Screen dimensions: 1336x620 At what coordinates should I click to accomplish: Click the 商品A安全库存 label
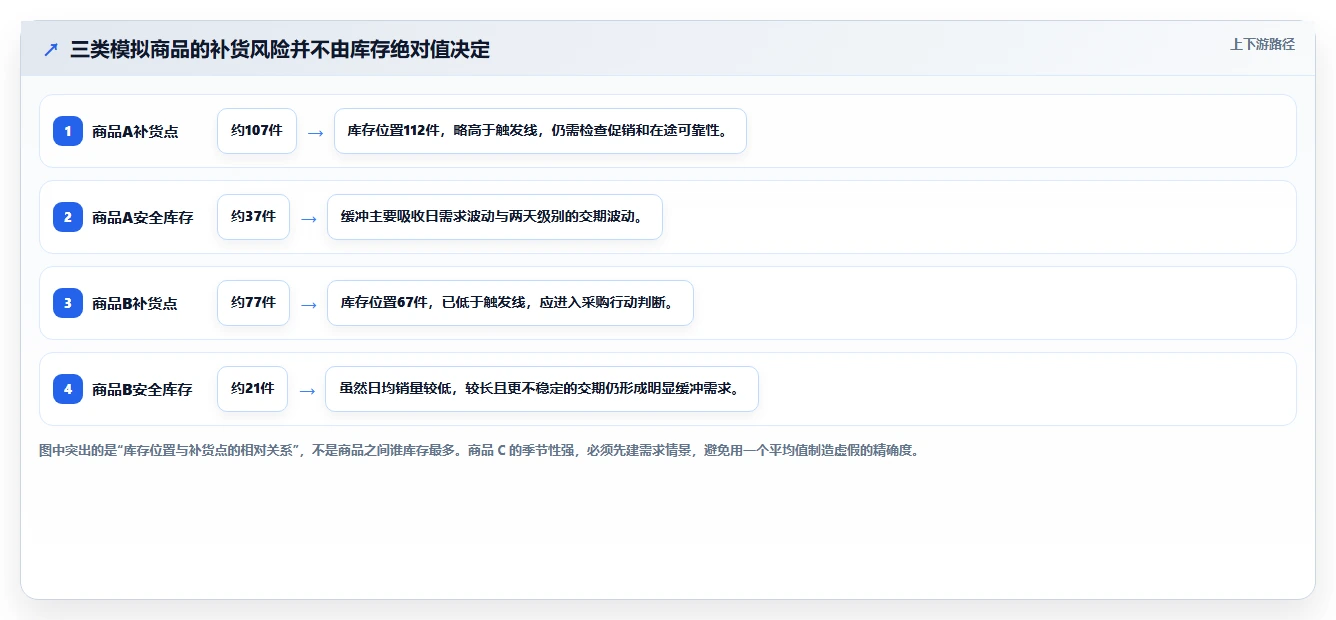click(142, 217)
